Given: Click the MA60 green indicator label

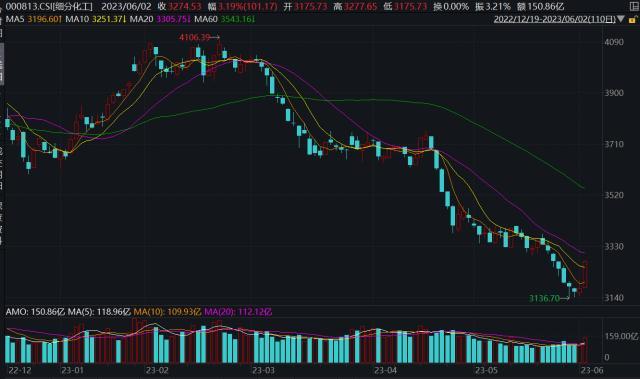Looking at the screenshot, I should [x=206, y=19].
